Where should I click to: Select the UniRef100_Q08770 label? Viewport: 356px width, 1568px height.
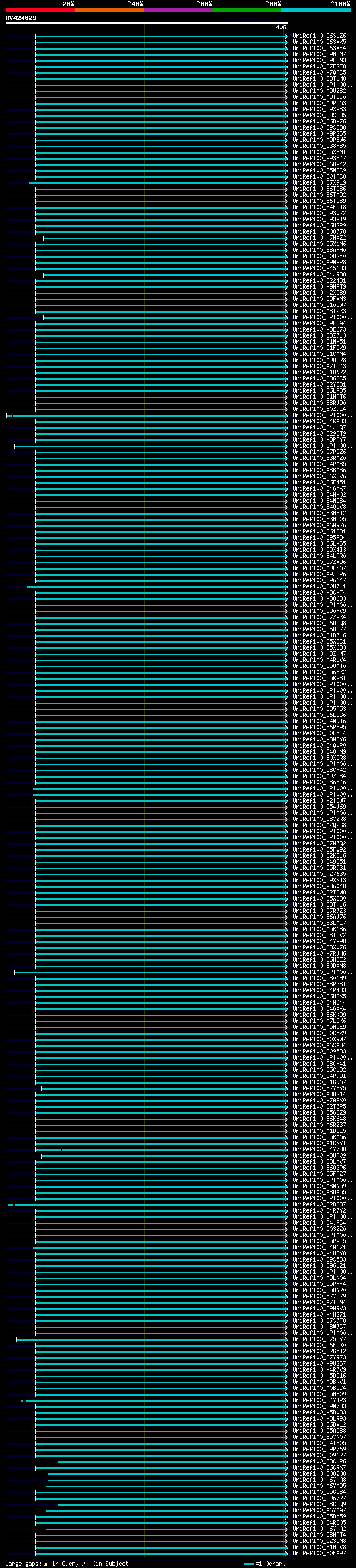tap(319, 232)
